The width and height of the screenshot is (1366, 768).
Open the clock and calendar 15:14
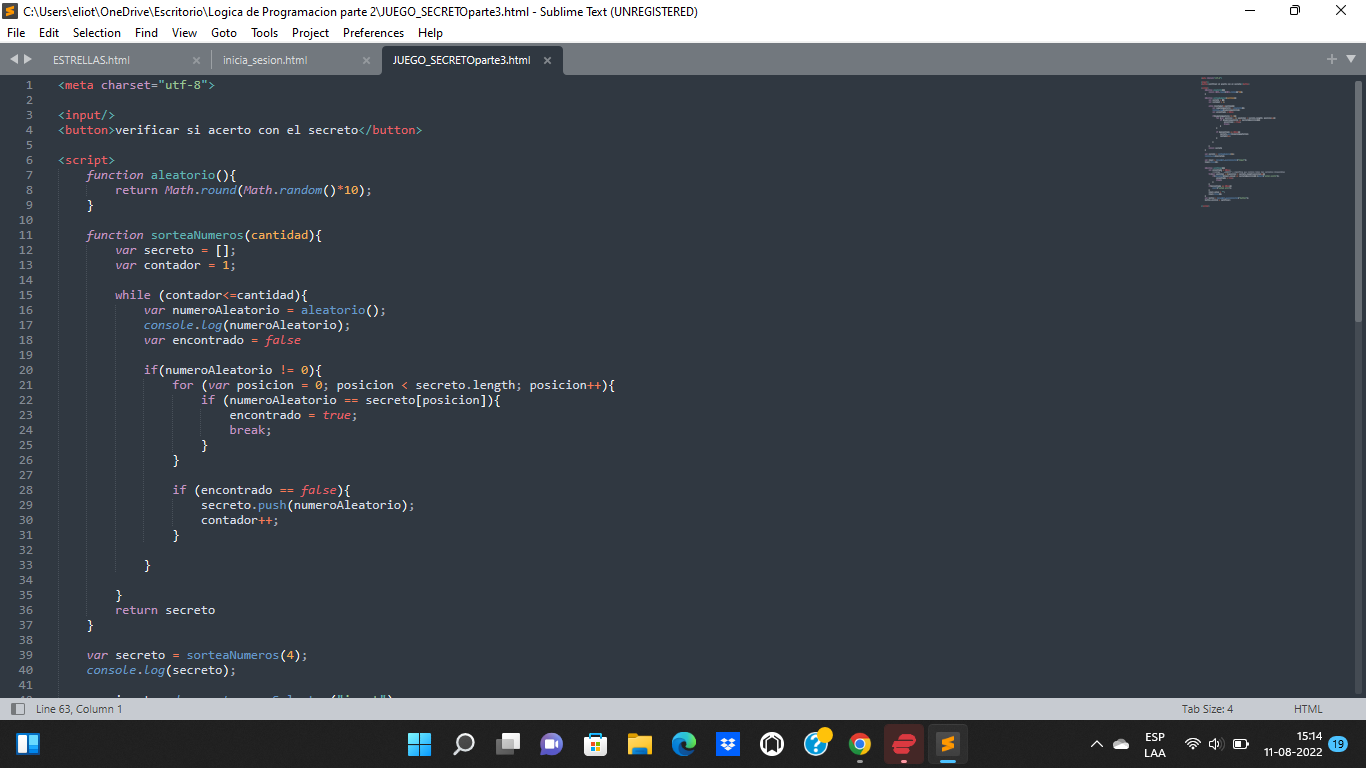coord(1293,744)
